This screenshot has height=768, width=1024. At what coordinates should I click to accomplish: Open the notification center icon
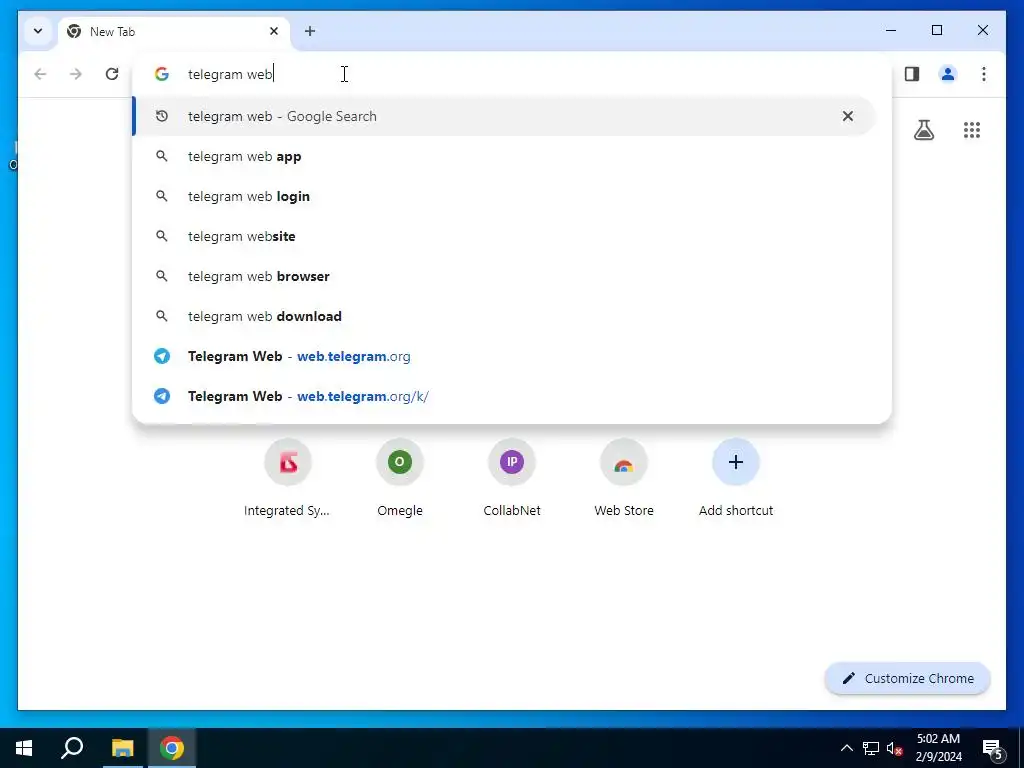click(x=993, y=748)
